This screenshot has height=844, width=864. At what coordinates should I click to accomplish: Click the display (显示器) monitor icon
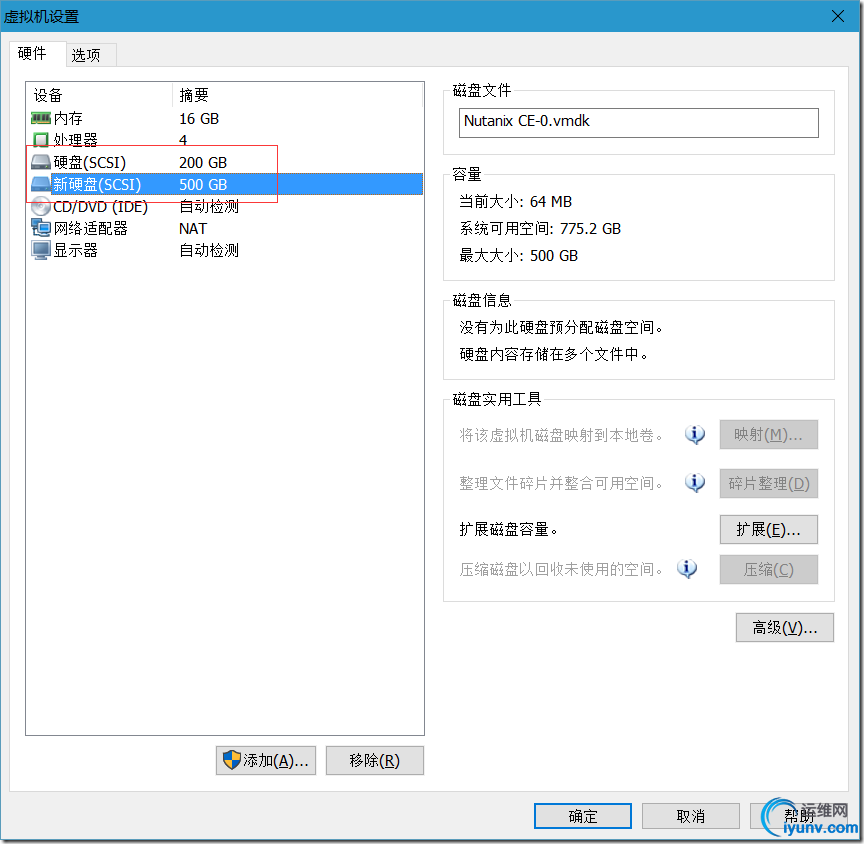pyautogui.click(x=41, y=250)
